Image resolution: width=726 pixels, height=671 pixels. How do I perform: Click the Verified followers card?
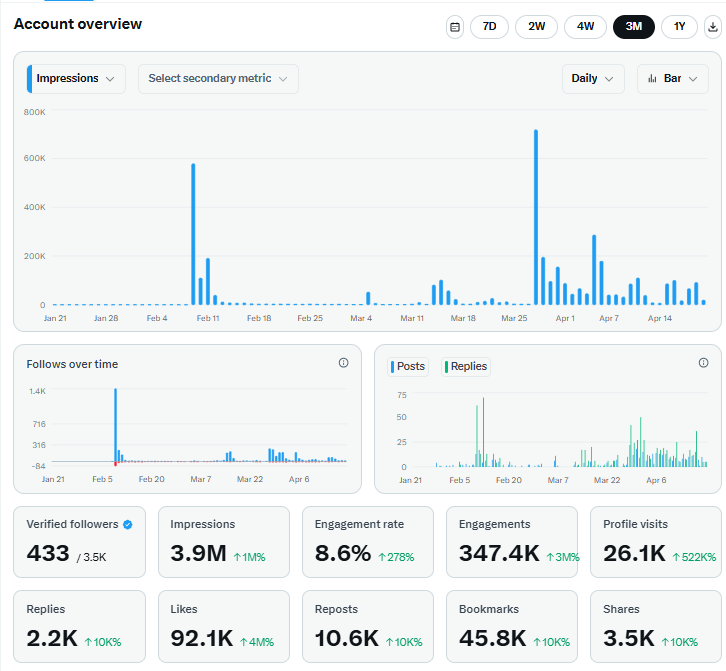pos(80,542)
